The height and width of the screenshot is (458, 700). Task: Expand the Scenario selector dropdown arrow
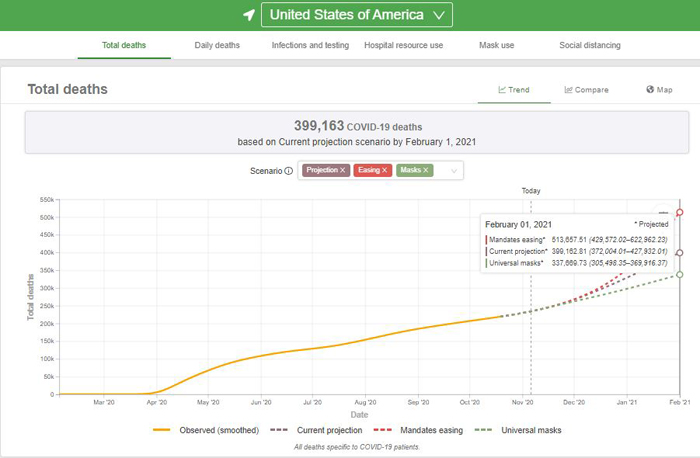tap(454, 171)
